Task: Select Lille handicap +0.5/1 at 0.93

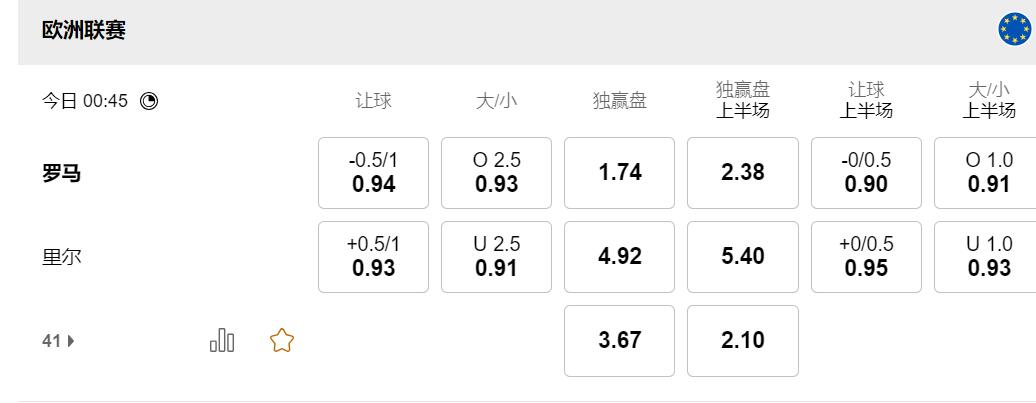Action: [373, 257]
